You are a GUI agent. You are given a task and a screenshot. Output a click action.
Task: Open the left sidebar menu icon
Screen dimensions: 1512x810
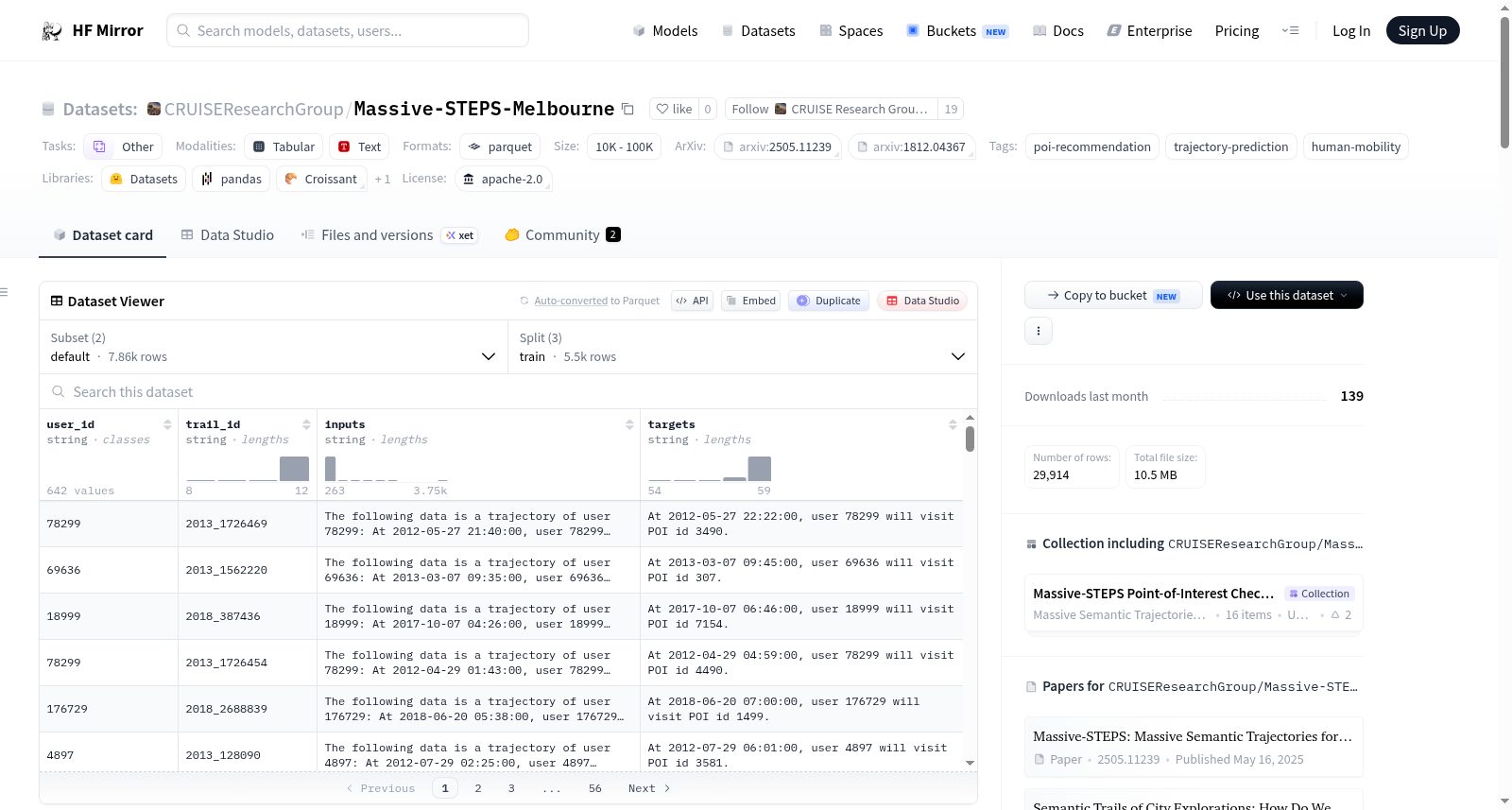point(5,292)
